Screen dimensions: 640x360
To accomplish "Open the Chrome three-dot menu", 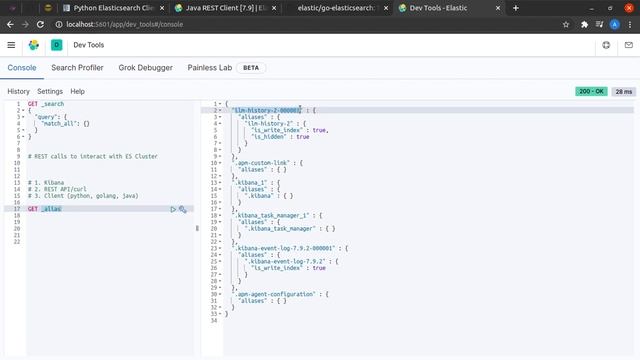I will pos(630,24).
